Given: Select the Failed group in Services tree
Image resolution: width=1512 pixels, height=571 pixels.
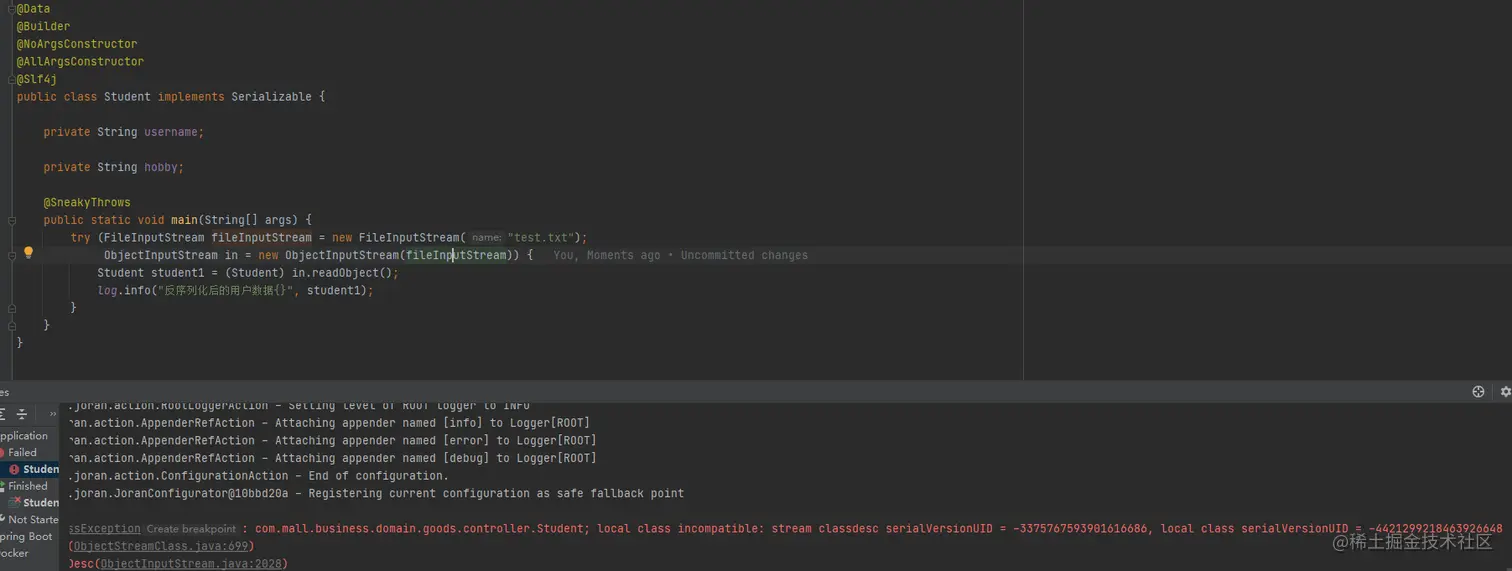Looking at the screenshot, I should coord(22,452).
